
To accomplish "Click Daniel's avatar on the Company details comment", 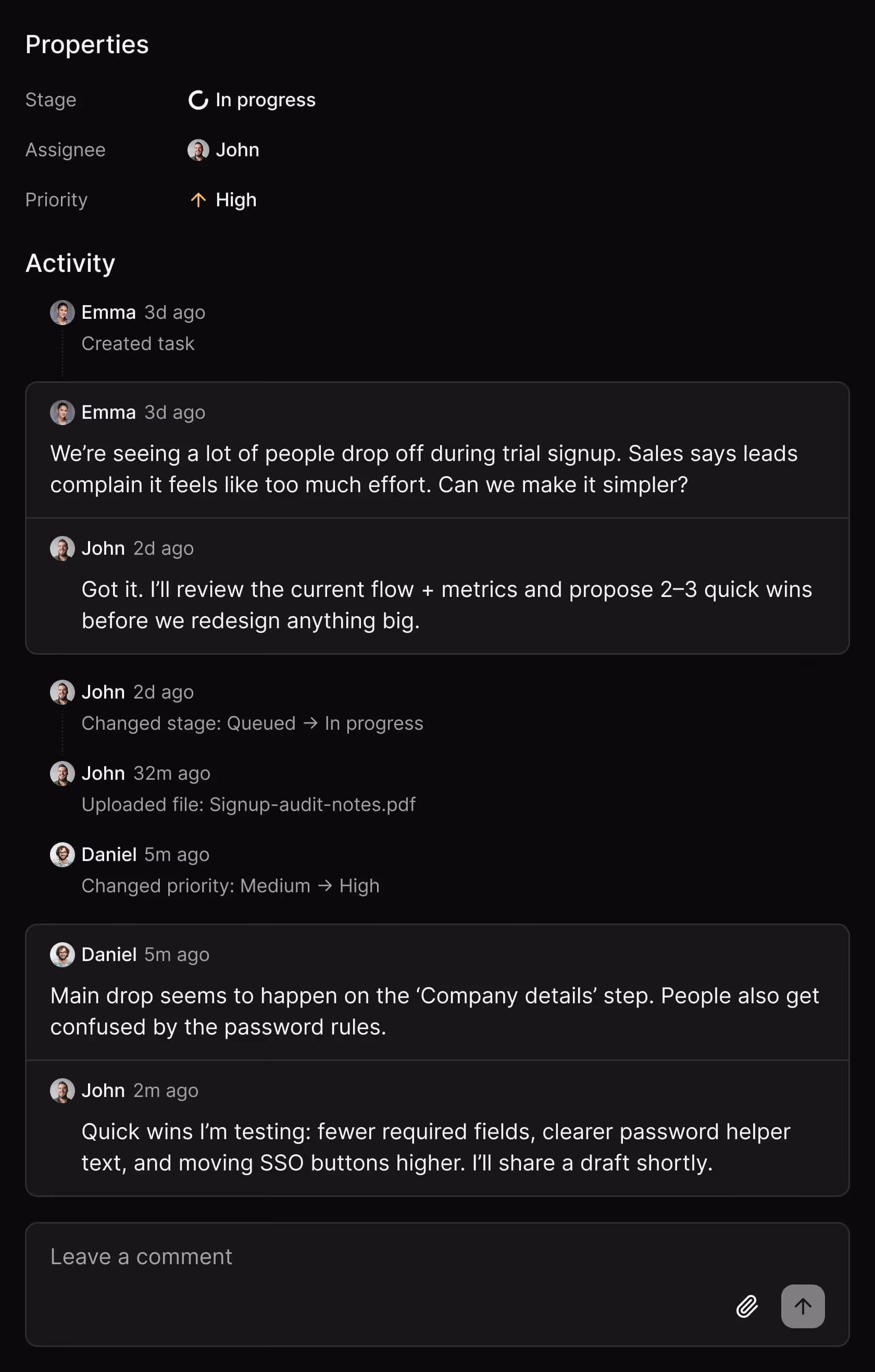I will point(62,955).
